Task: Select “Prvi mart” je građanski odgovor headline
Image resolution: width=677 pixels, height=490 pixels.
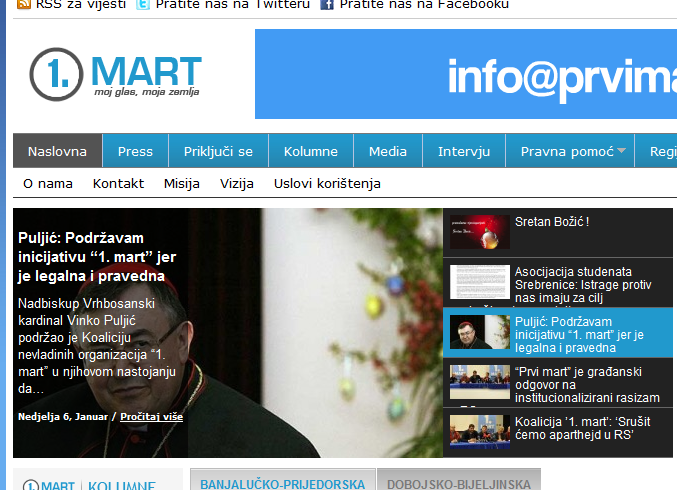Action: tap(587, 385)
